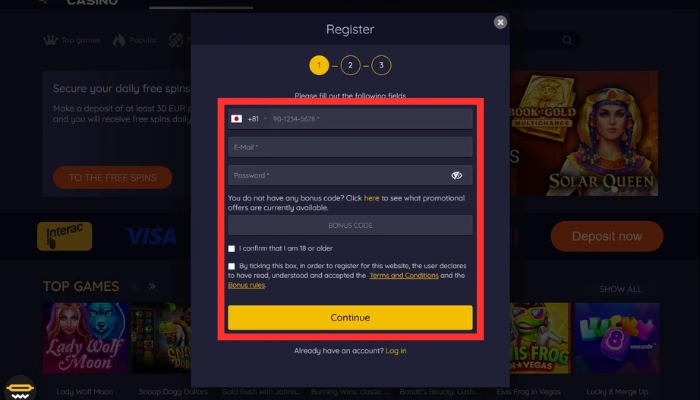Open the Japan flag country selector
The width and height of the screenshot is (700, 400).
pyautogui.click(x=237, y=119)
